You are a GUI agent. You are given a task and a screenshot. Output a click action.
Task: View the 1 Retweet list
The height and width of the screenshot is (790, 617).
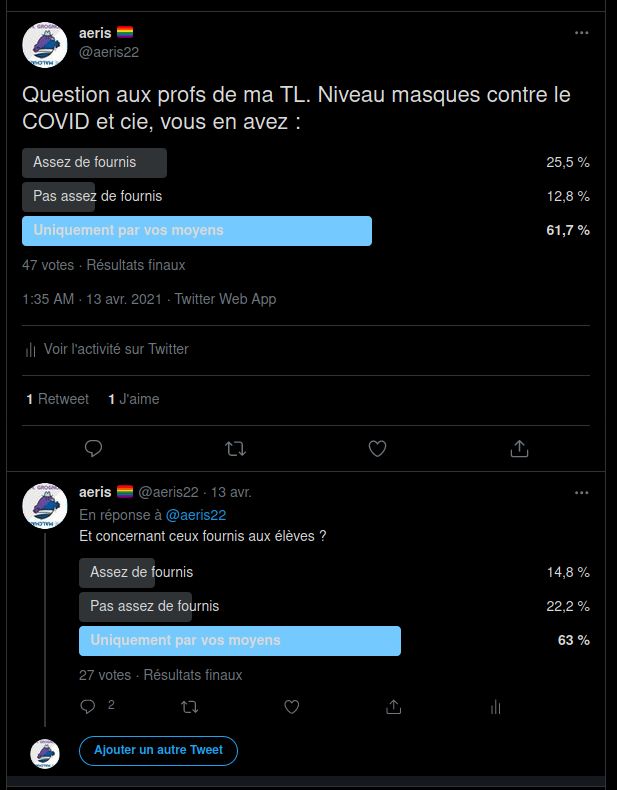click(x=58, y=399)
